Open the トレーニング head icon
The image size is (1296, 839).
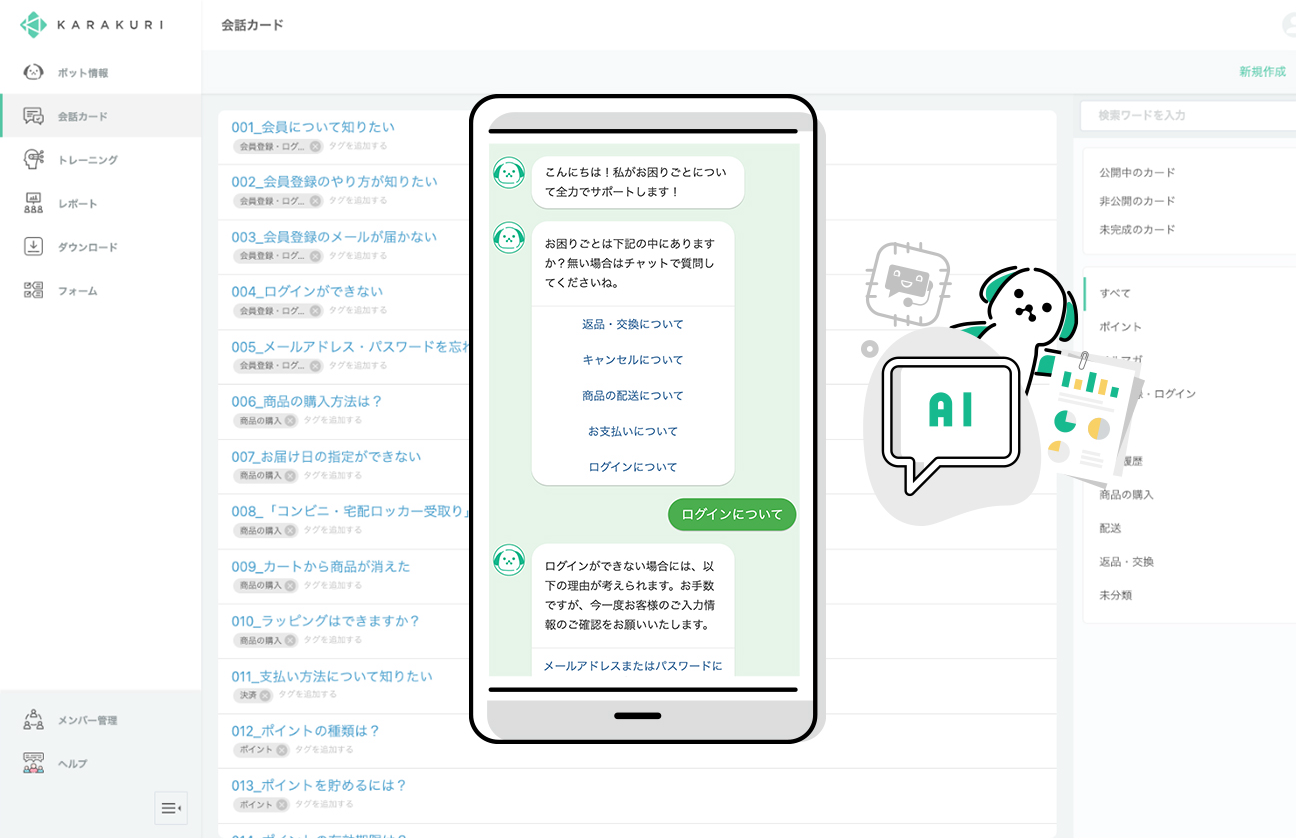(33, 160)
